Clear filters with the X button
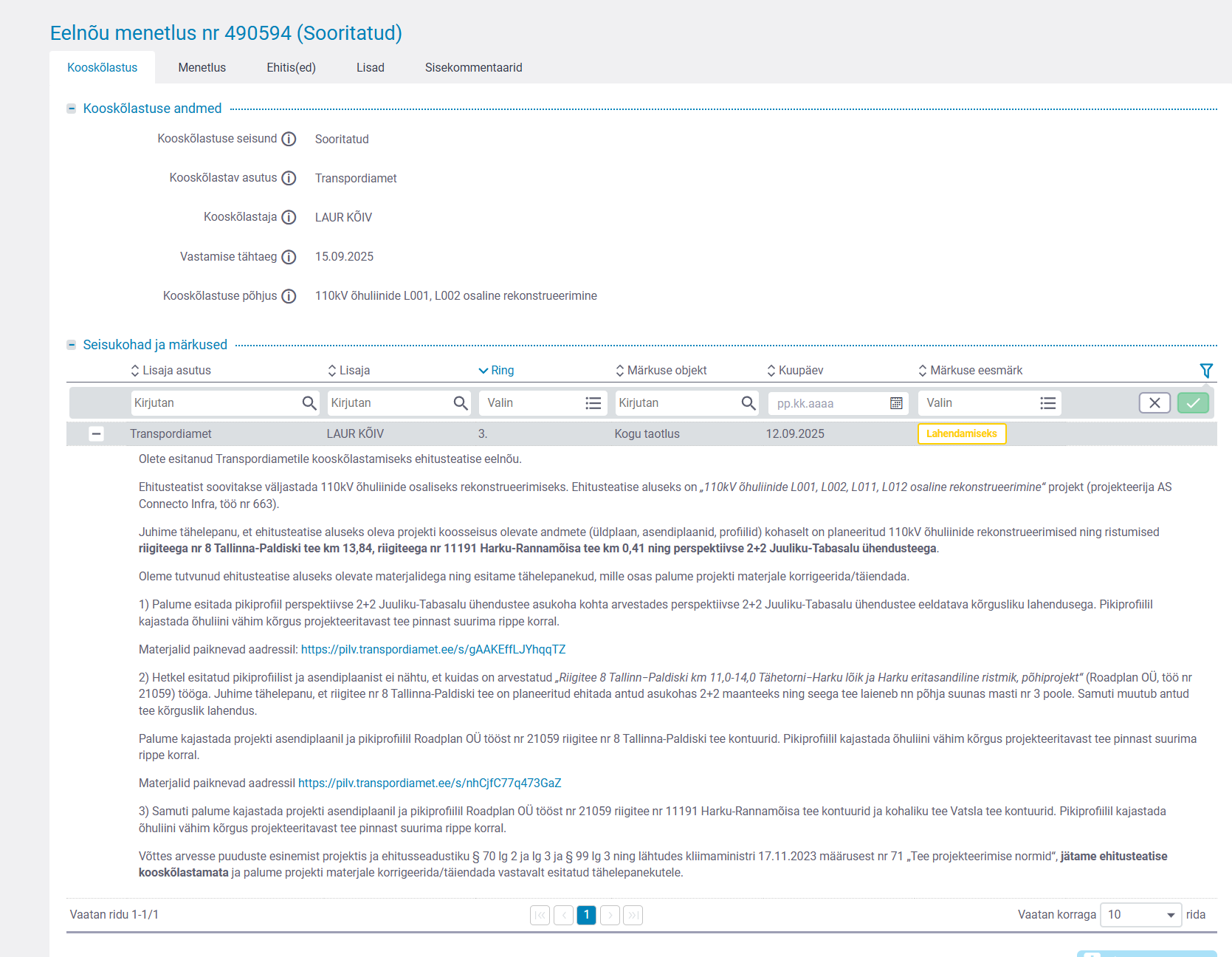This screenshot has height=957, width=1232. [1154, 403]
